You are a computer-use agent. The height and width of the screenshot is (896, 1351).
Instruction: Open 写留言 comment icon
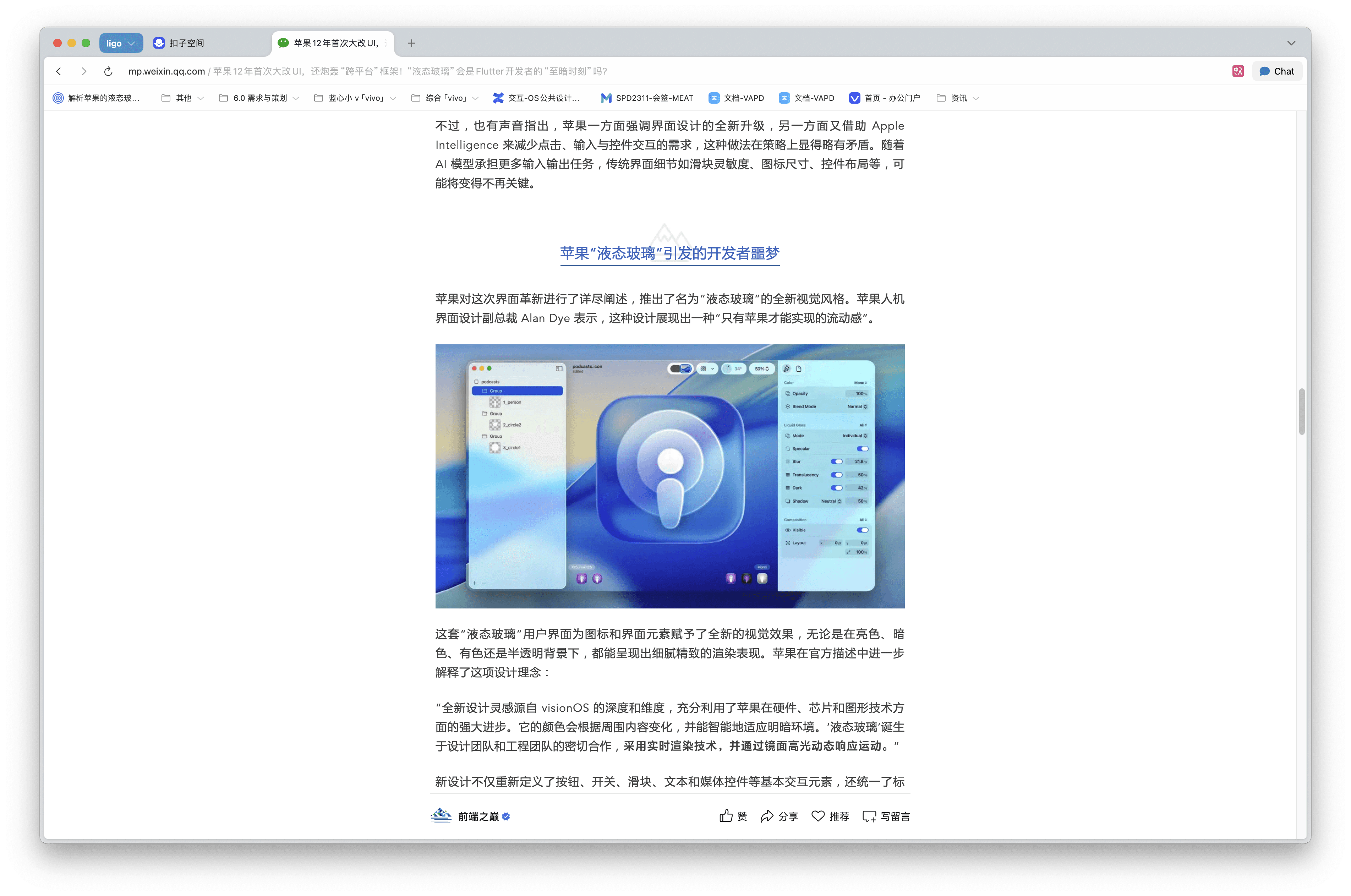click(x=869, y=816)
